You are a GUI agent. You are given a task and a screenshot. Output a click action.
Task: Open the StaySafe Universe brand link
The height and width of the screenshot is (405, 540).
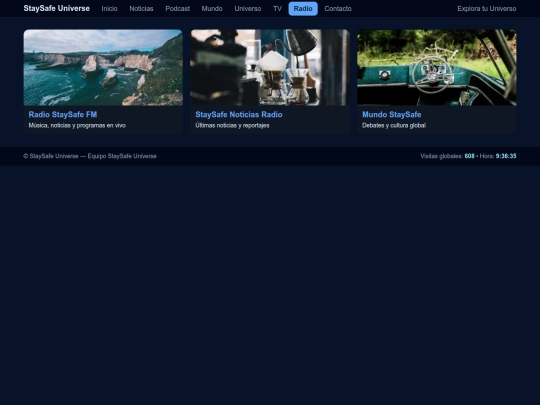pos(56,8)
